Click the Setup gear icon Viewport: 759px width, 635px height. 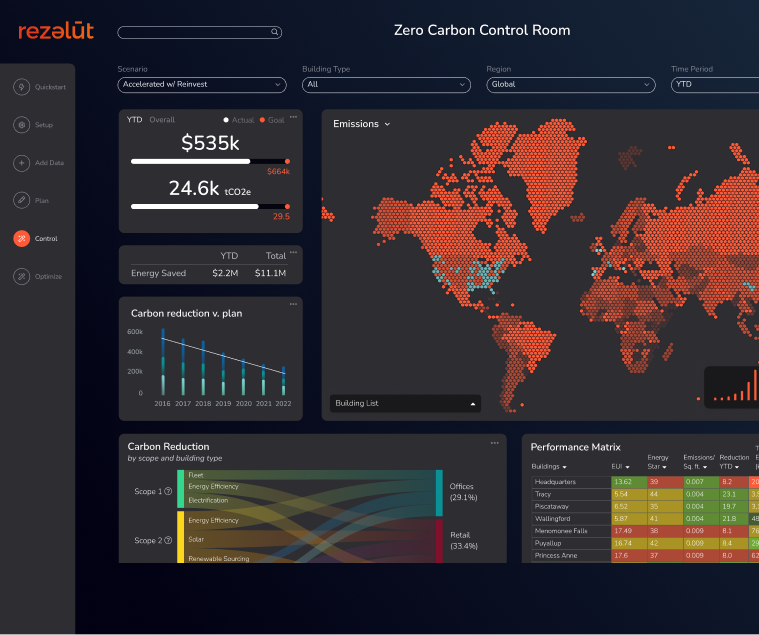[21, 125]
